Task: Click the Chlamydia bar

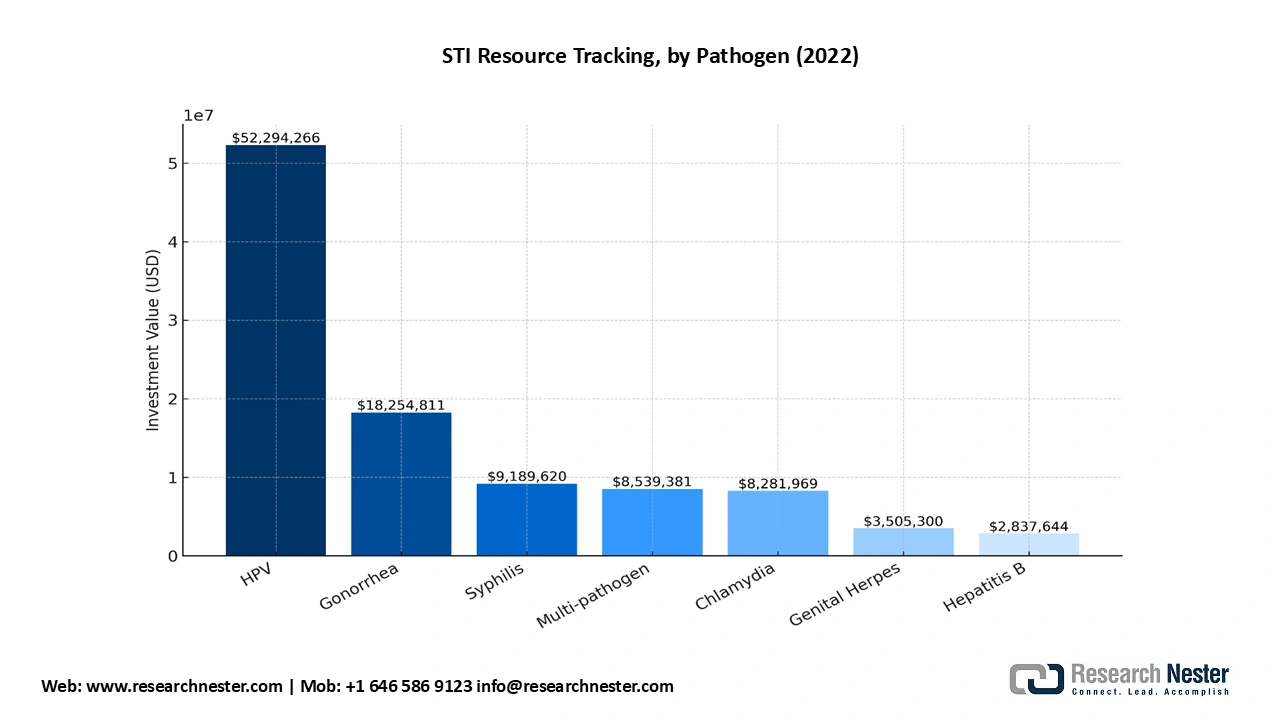Action: tap(777, 523)
